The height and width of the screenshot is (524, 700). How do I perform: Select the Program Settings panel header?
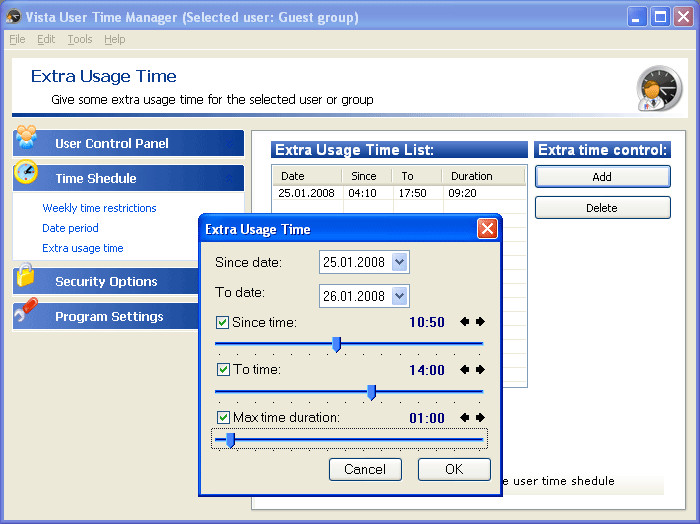tap(106, 316)
